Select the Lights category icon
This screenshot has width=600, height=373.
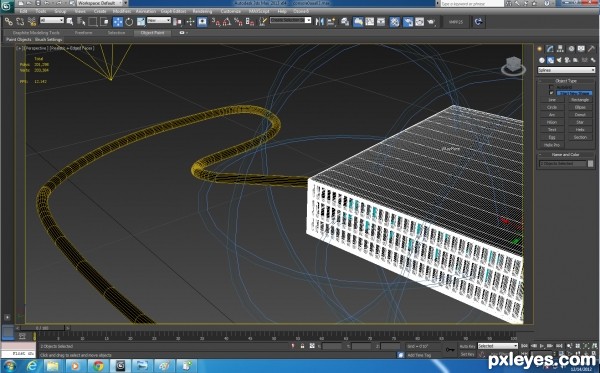click(x=559, y=60)
